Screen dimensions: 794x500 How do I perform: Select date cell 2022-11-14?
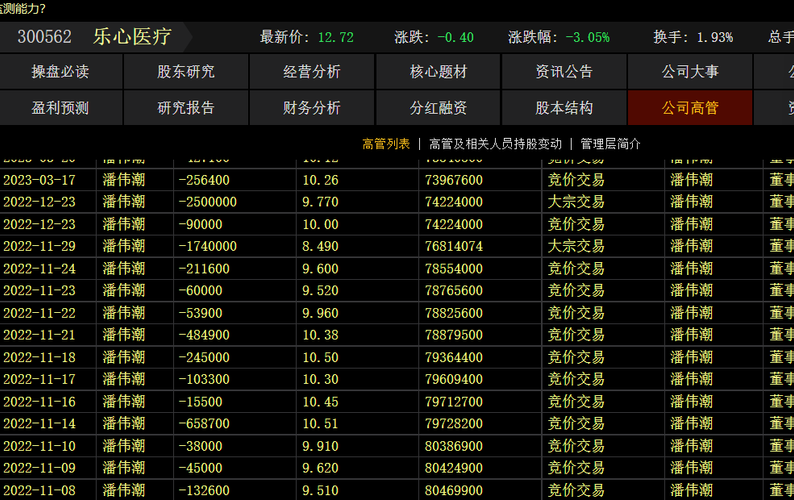[39, 424]
